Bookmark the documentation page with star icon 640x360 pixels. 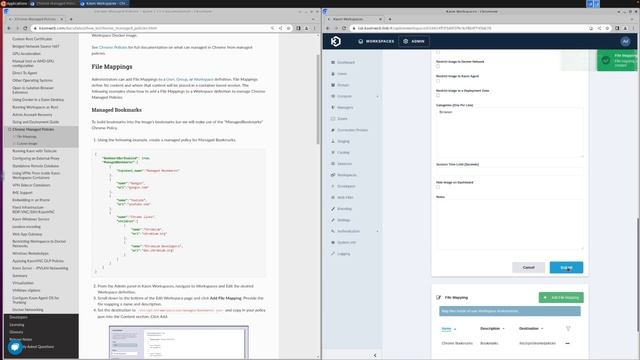[x=288, y=28]
